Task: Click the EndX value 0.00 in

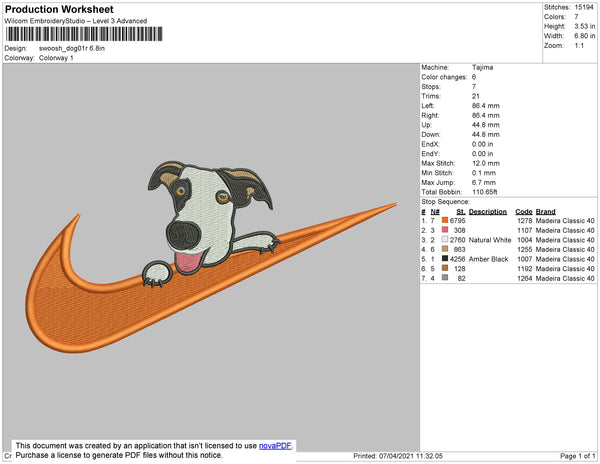Action: [482, 144]
